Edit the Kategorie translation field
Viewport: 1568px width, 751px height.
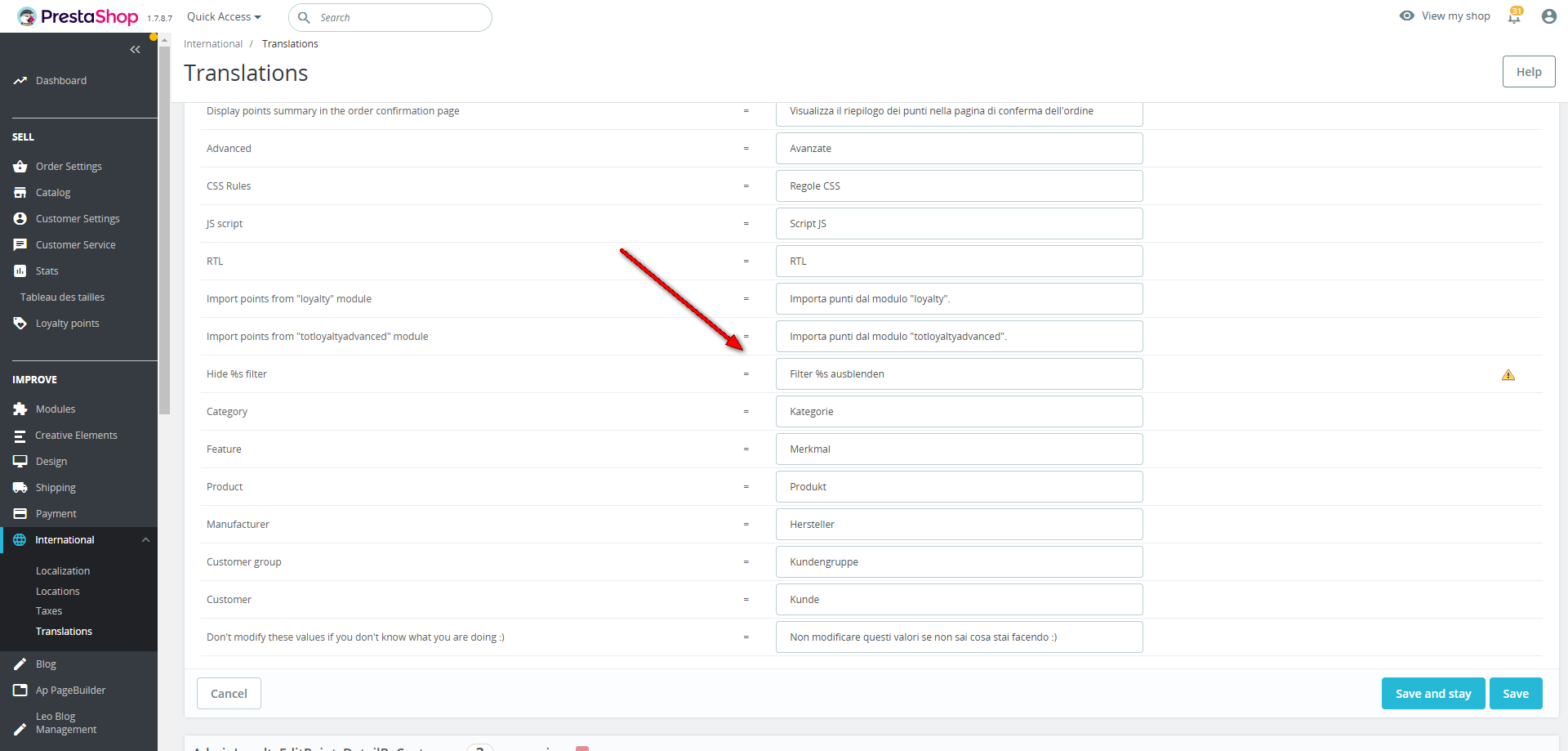959,412
